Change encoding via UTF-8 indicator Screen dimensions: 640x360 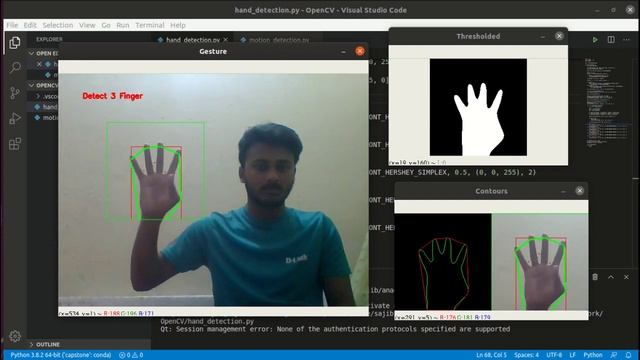(554, 355)
